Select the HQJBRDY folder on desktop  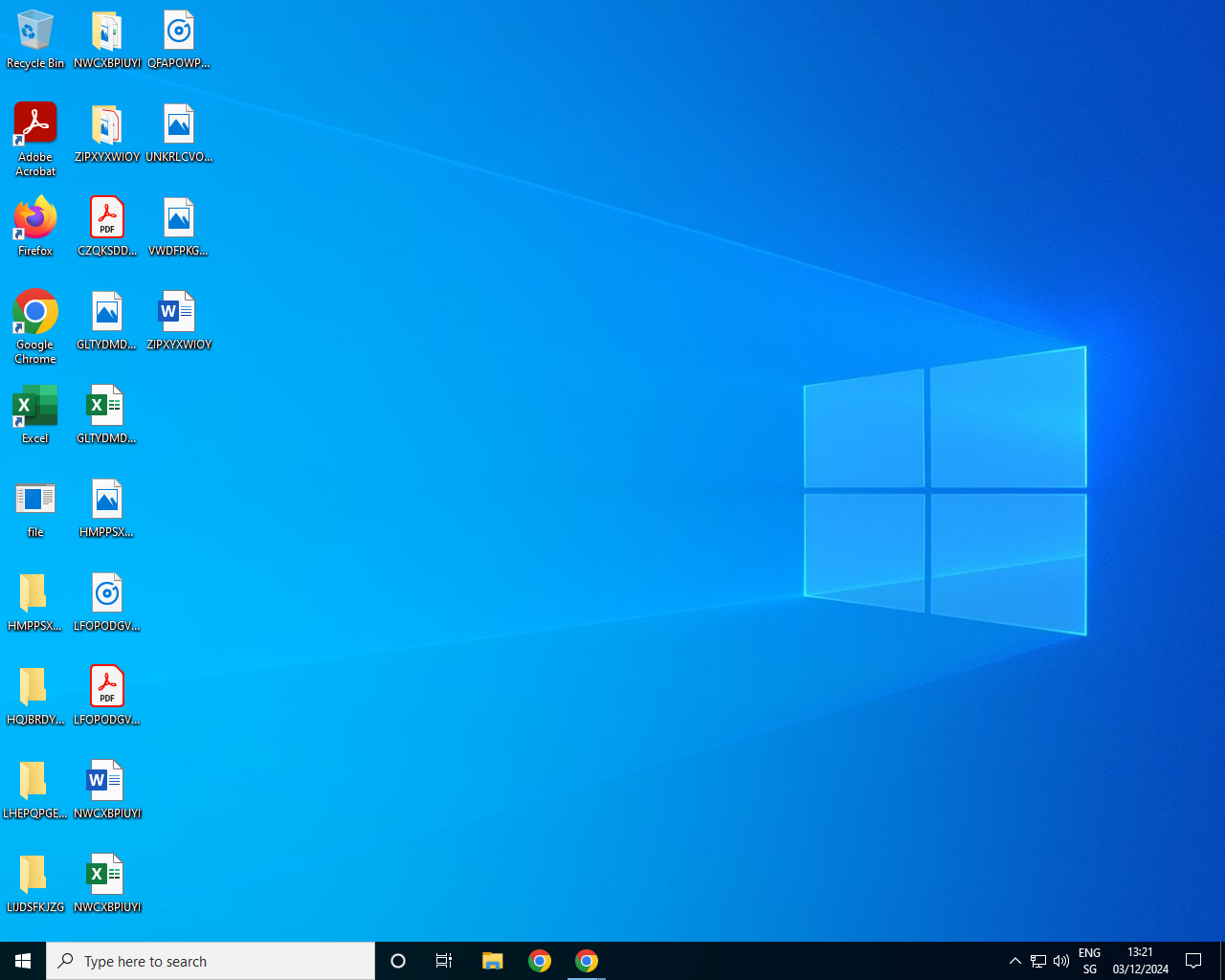click(x=35, y=695)
